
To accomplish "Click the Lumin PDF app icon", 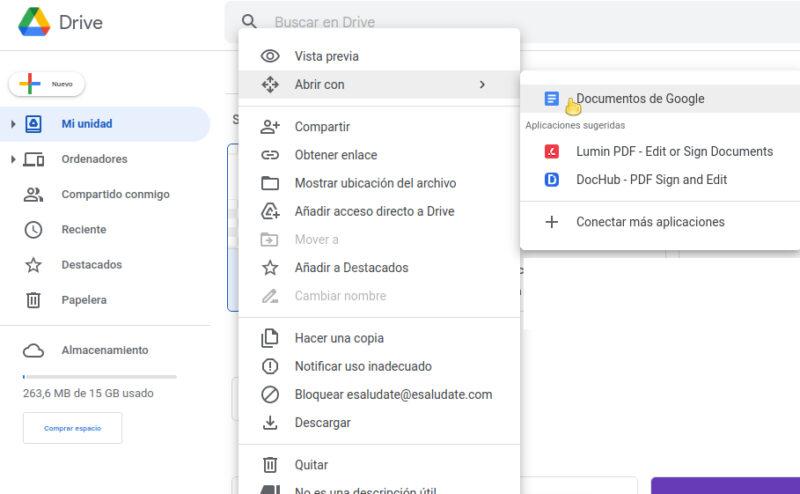I will (551, 152).
